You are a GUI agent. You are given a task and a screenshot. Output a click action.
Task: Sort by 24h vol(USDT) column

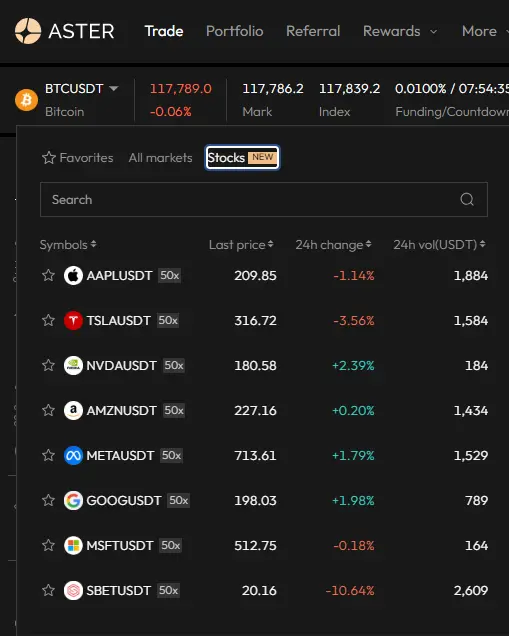pos(439,245)
